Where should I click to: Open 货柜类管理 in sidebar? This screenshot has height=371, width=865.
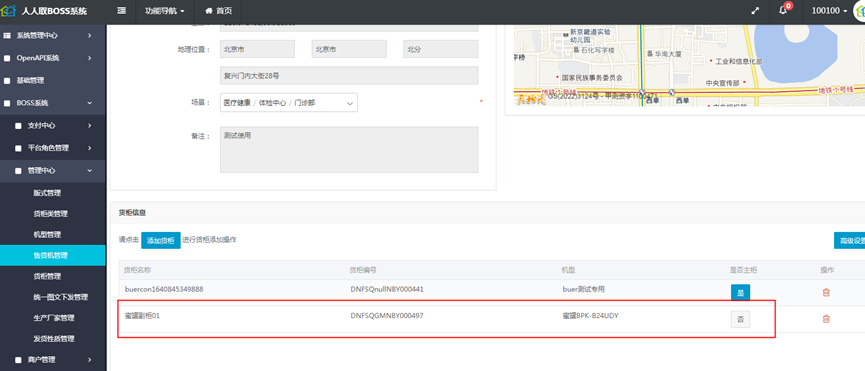(x=52, y=214)
